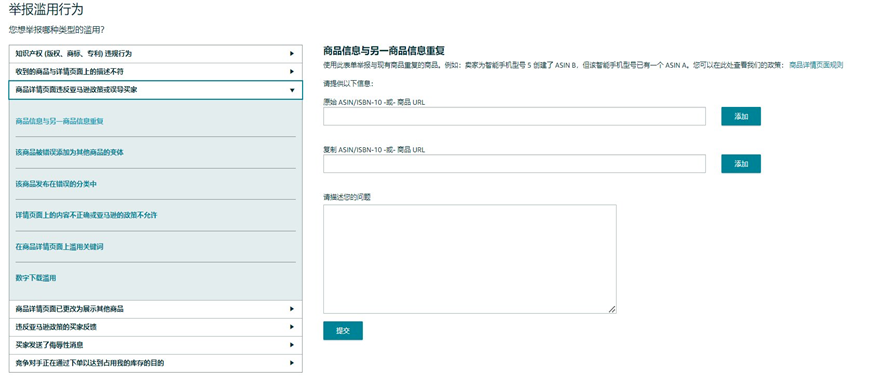This screenshot has height=383, width=873.
Task: Click 添加 button beside 复制 ASIN field
Action: [x=741, y=164]
